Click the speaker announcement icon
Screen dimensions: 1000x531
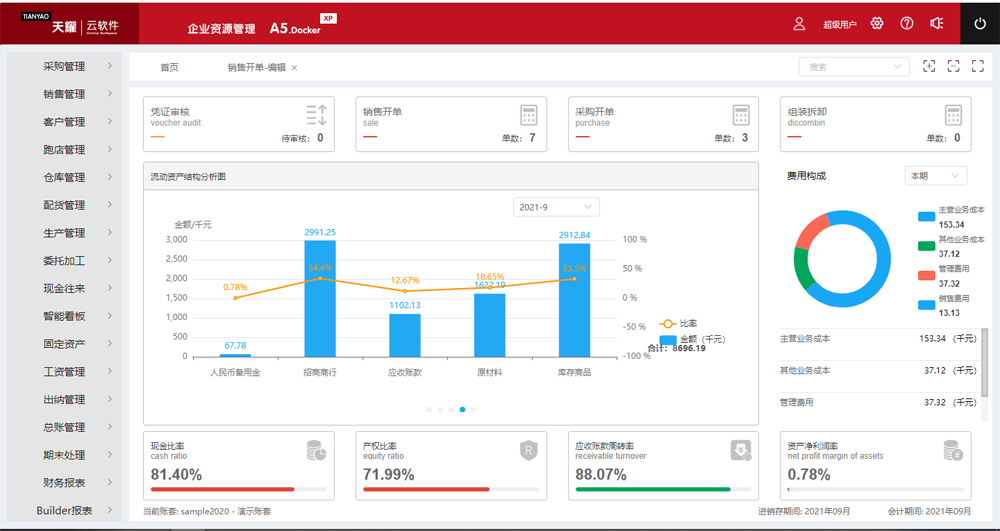point(936,24)
